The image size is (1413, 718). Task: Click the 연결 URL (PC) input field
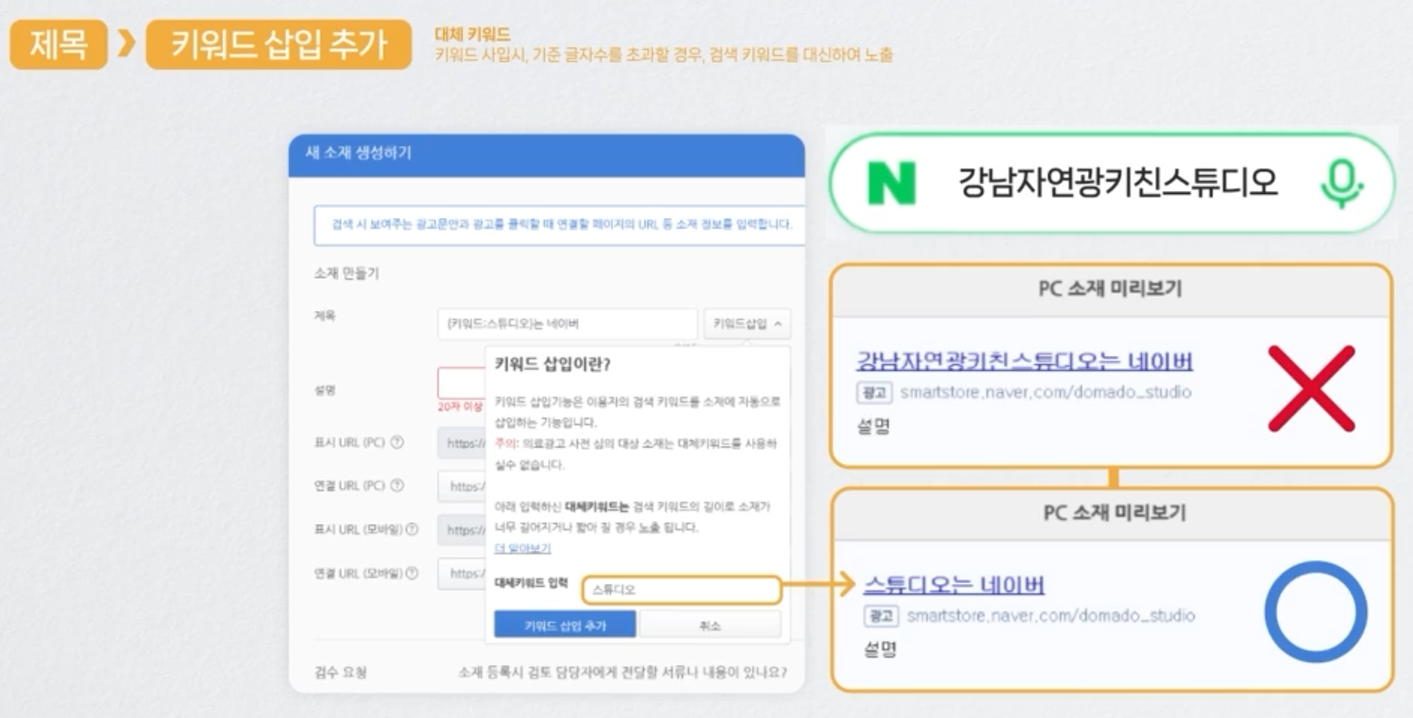coord(461,486)
